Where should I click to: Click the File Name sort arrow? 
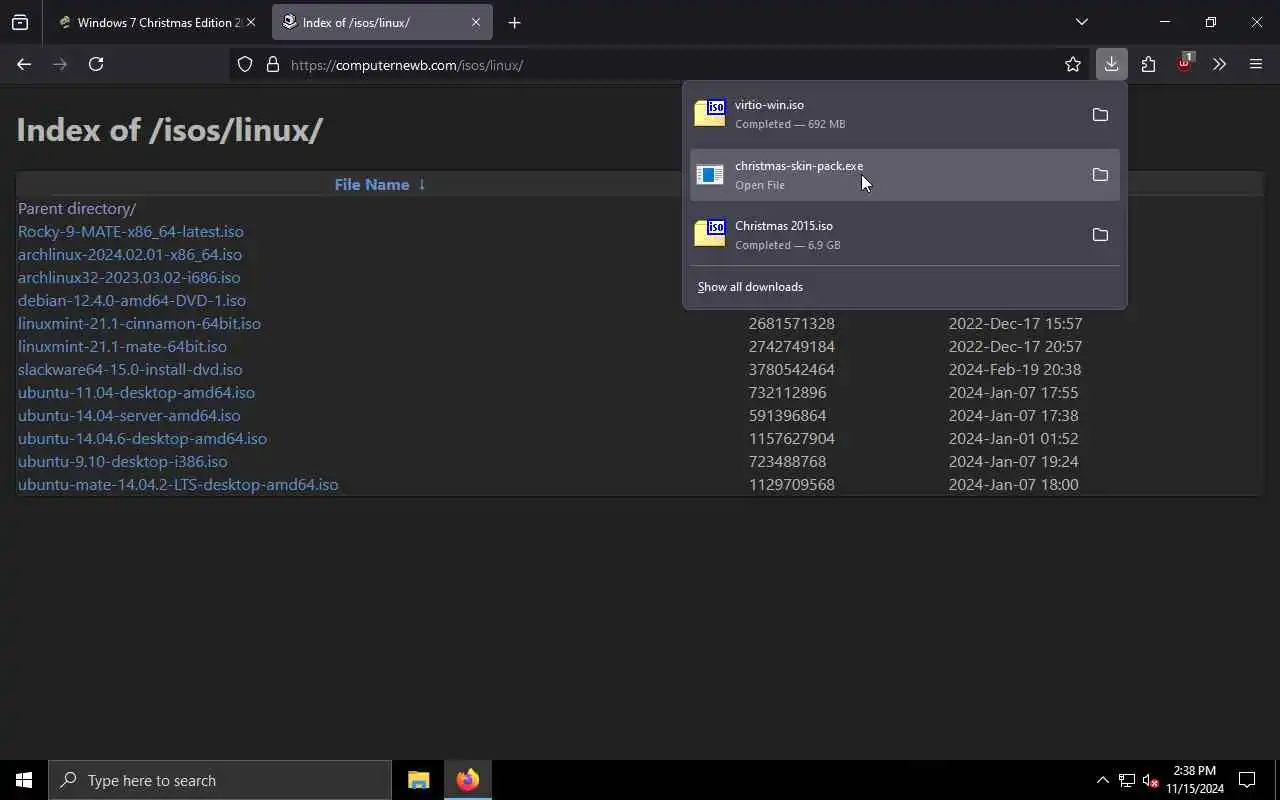click(x=421, y=184)
